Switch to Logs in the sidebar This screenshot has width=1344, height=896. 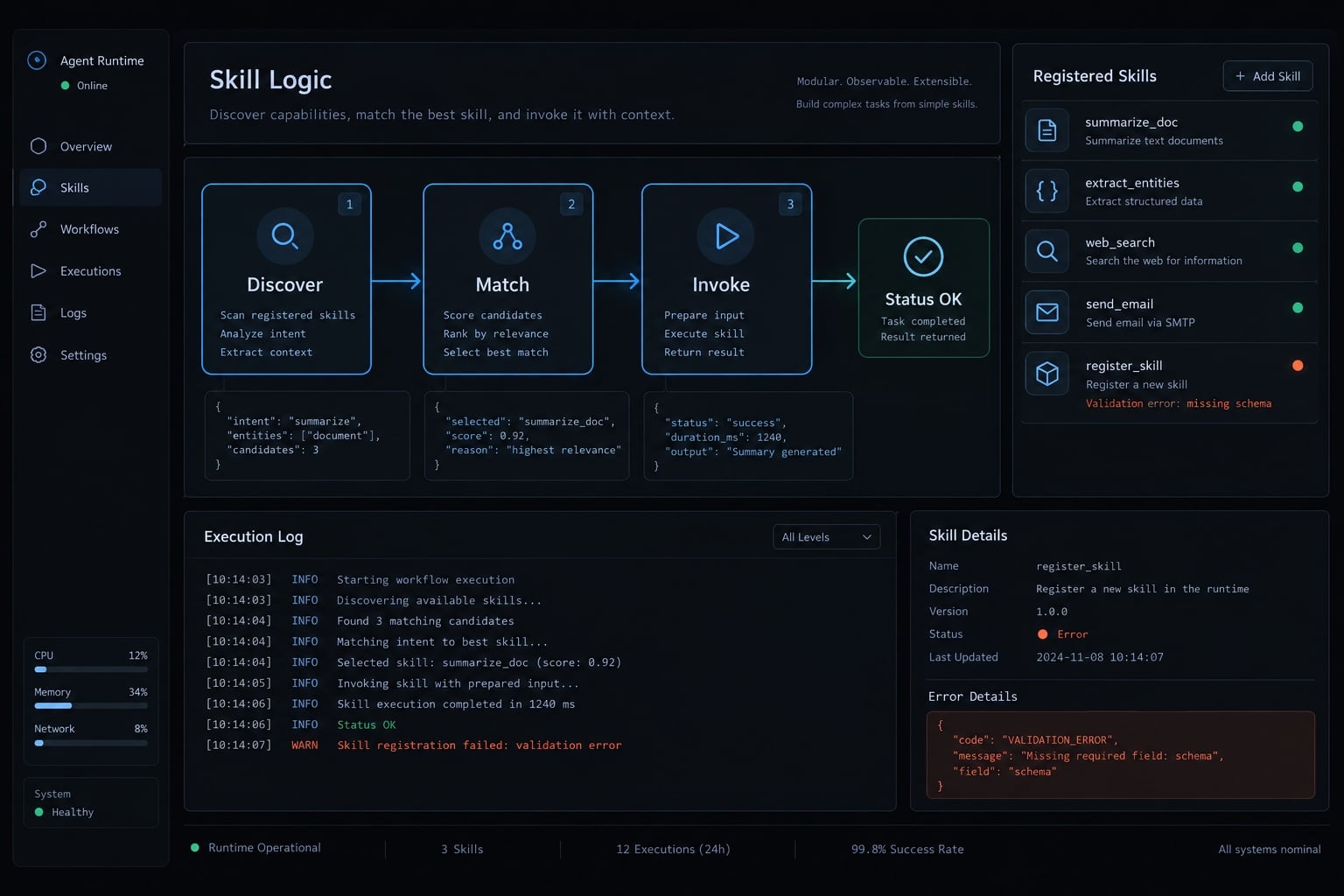[x=91, y=312]
